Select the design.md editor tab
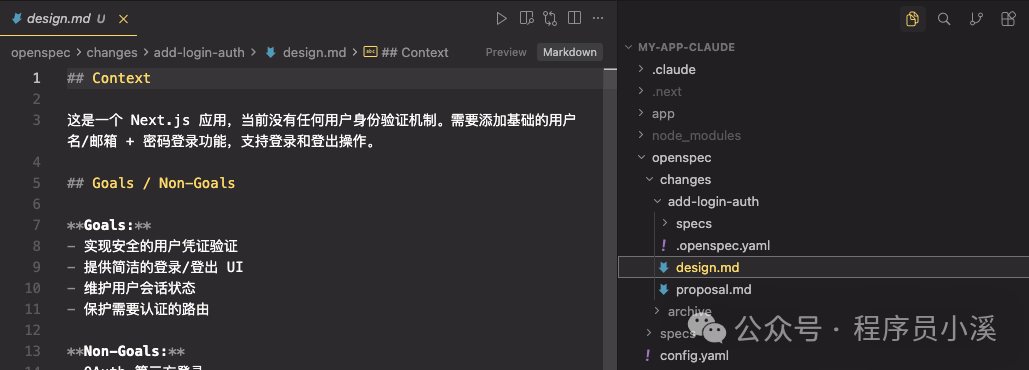Screen dimensions: 1029x370 coord(68,18)
